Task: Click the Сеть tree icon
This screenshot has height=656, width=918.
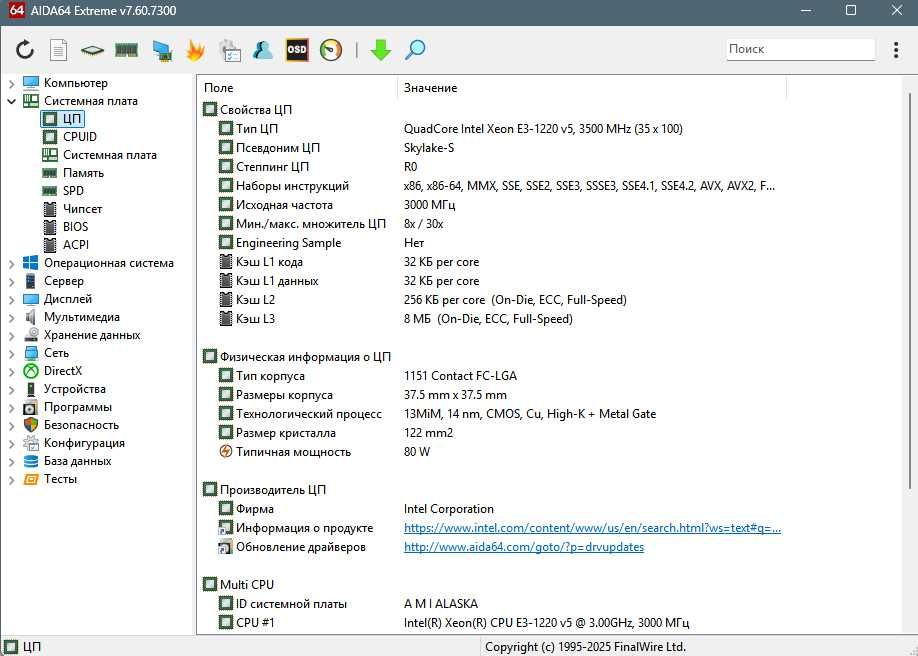Action: pyautogui.click(x=31, y=354)
